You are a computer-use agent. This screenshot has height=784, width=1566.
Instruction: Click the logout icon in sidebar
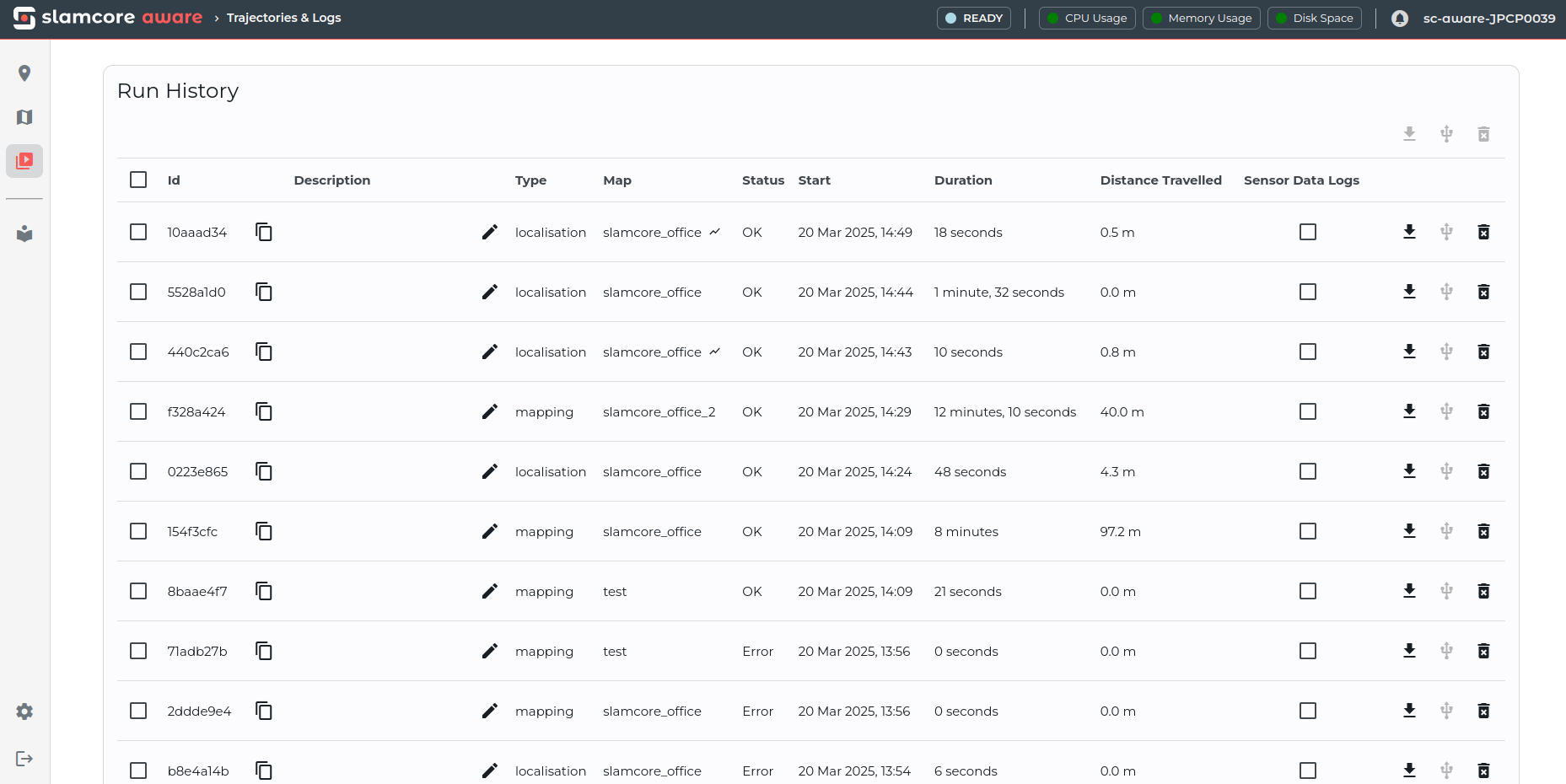(24, 759)
